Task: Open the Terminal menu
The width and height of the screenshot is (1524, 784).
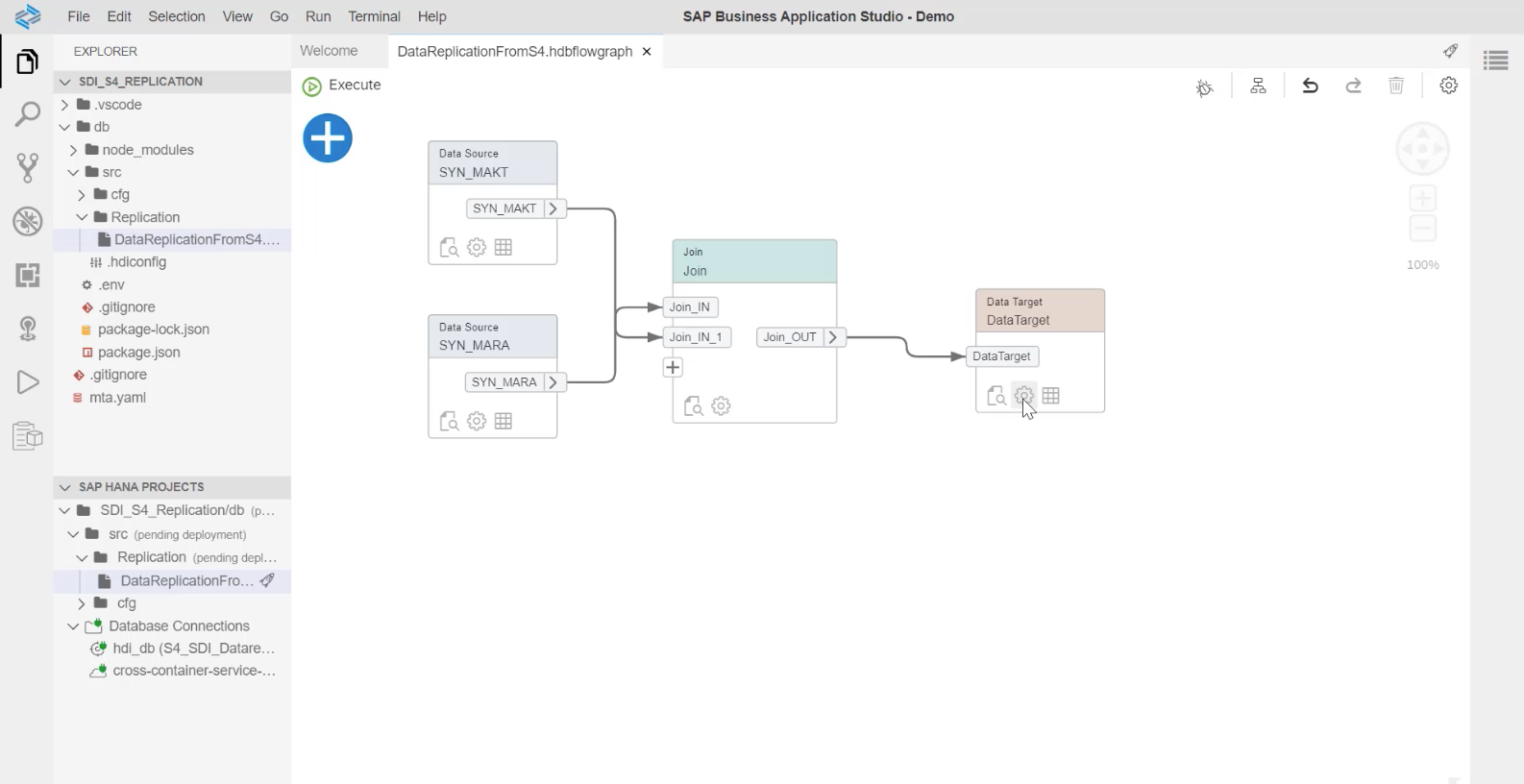Action: [x=374, y=16]
